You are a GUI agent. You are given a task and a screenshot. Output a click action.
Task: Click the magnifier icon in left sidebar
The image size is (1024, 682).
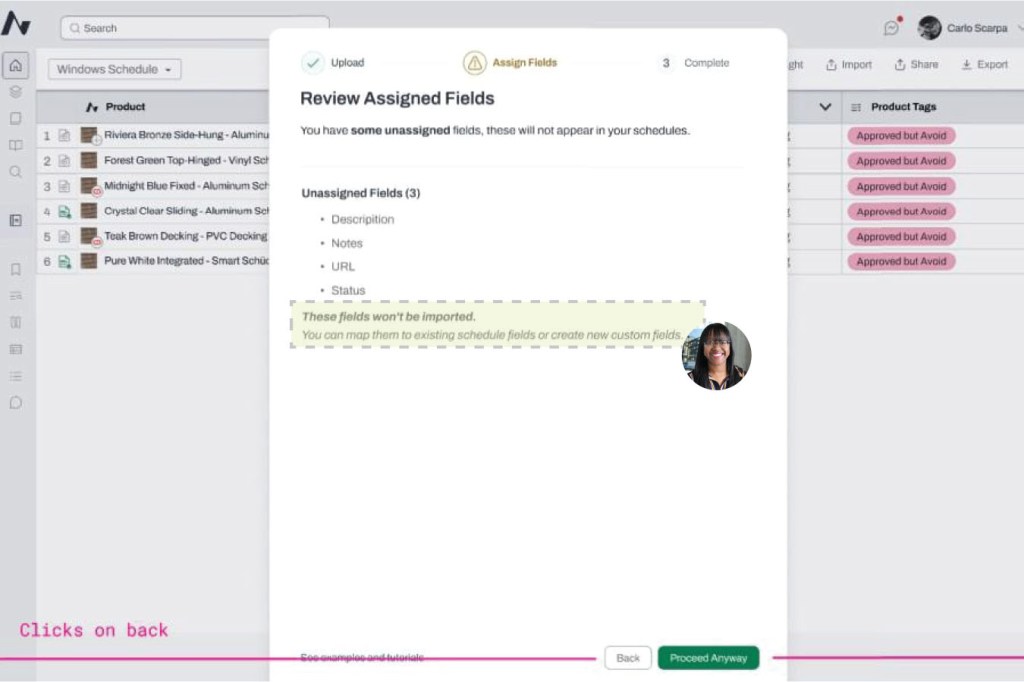pyautogui.click(x=15, y=171)
